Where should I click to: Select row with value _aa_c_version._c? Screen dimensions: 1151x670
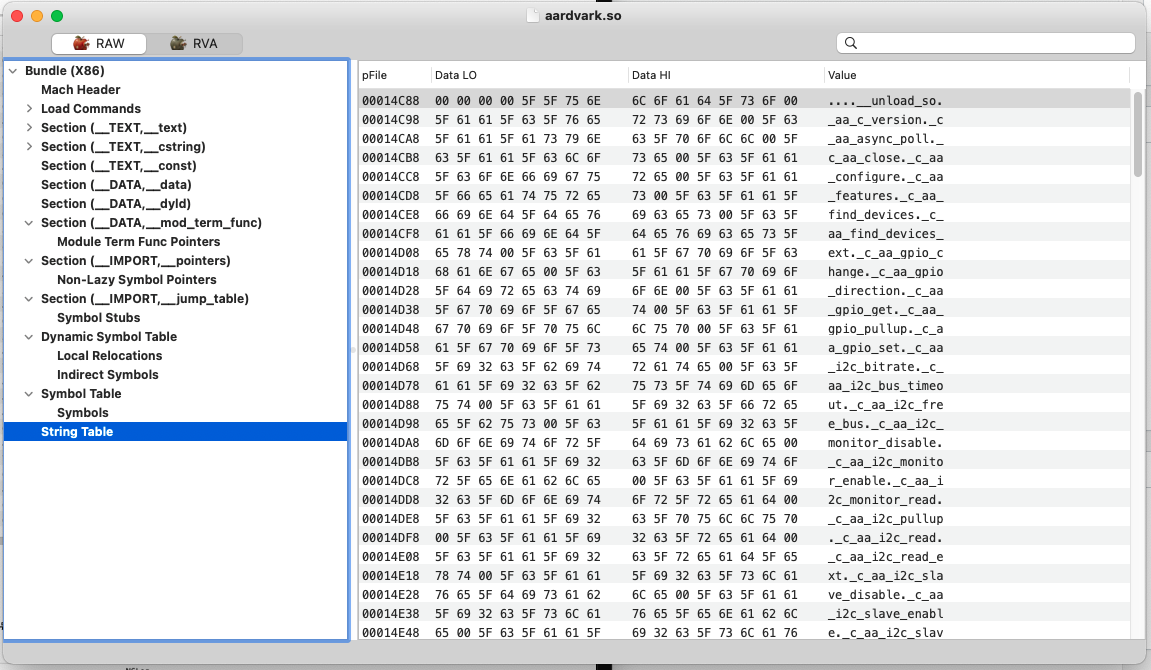[x=744, y=120]
